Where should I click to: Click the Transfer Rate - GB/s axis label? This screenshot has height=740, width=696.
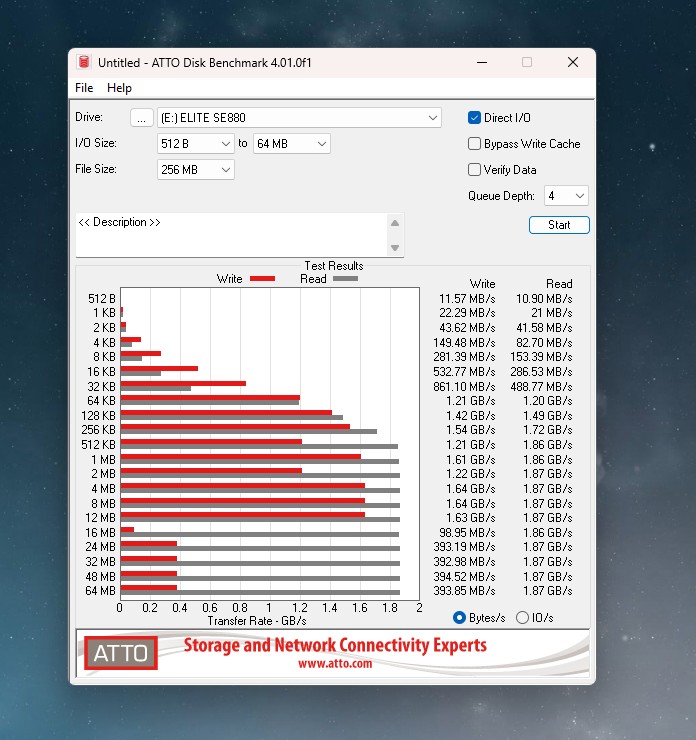pyautogui.click(x=257, y=621)
